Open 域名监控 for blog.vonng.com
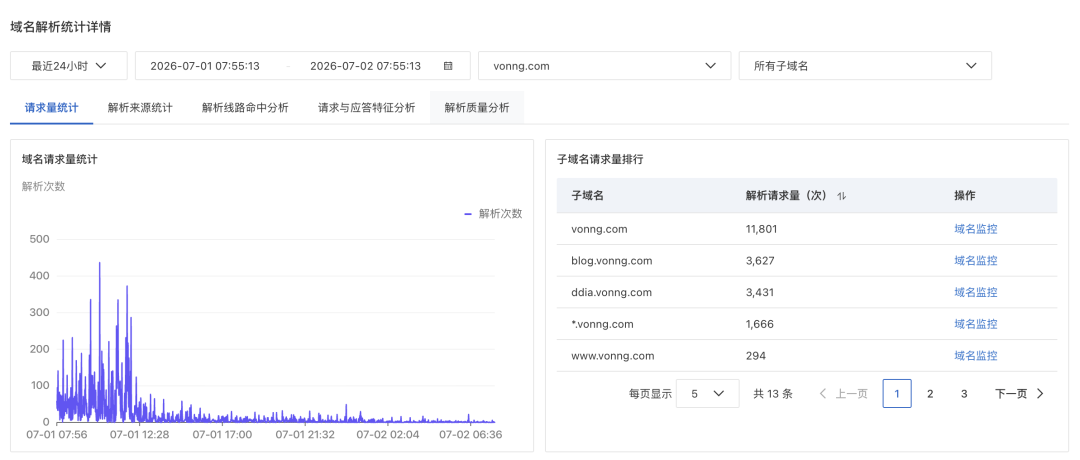The width and height of the screenshot is (1080, 460). tap(975, 261)
